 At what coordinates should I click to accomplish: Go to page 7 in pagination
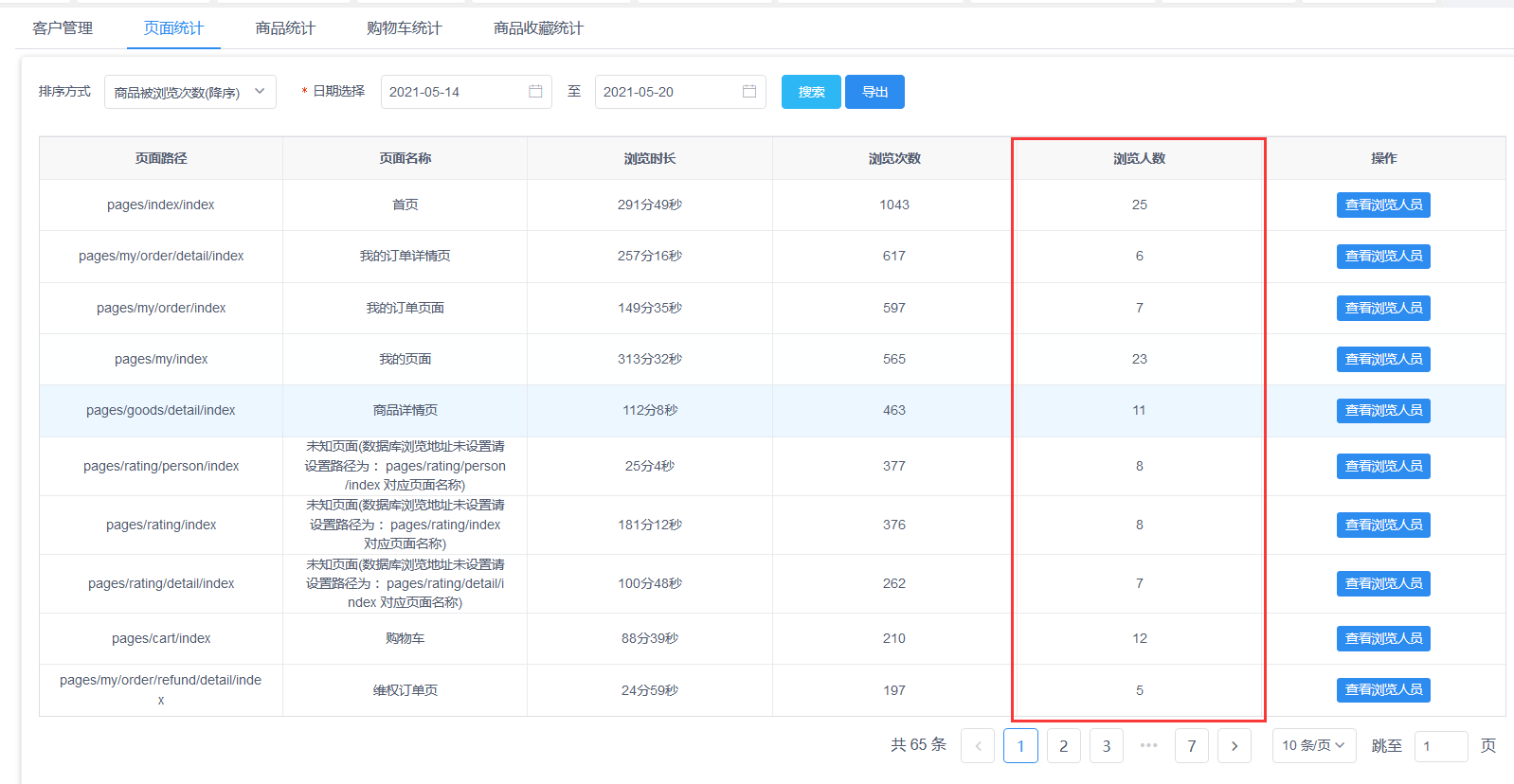pyautogui.click(x=1191, y=746)
